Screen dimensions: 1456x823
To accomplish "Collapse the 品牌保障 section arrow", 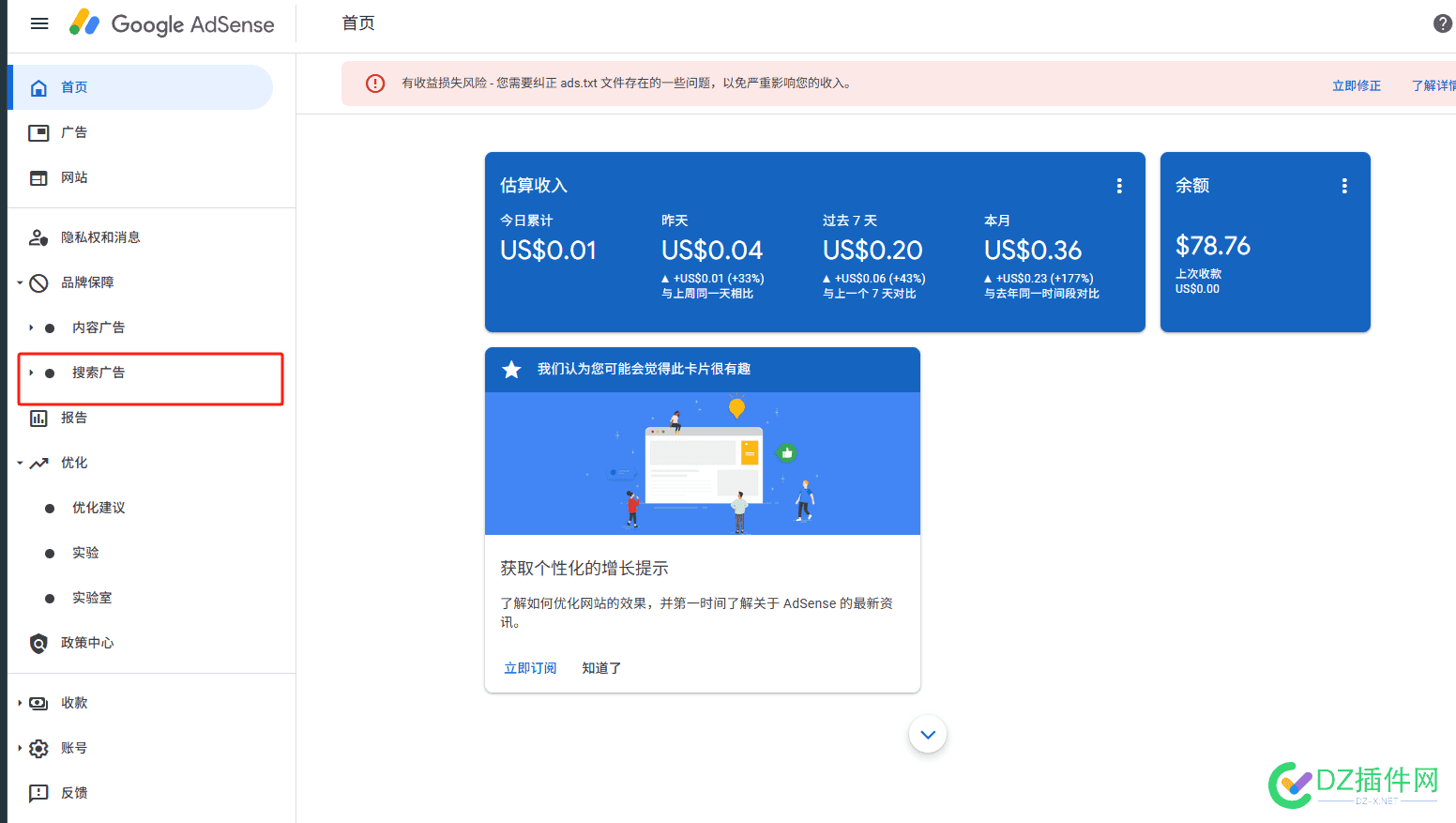I will point(20,282).
